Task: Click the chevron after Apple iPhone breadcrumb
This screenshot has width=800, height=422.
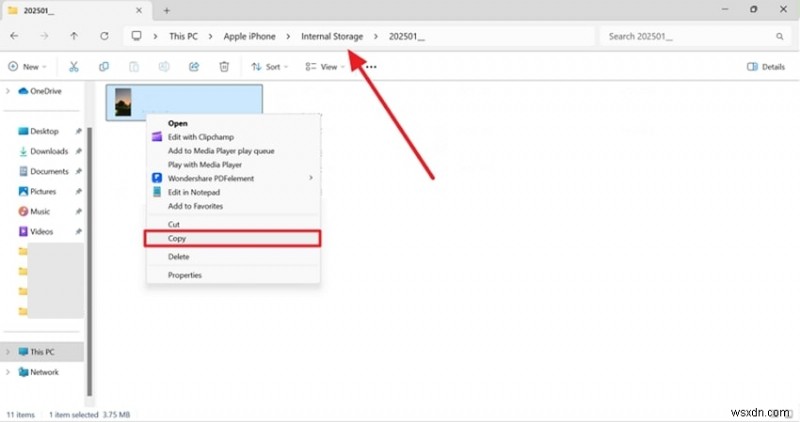Action: pos(288,36)
